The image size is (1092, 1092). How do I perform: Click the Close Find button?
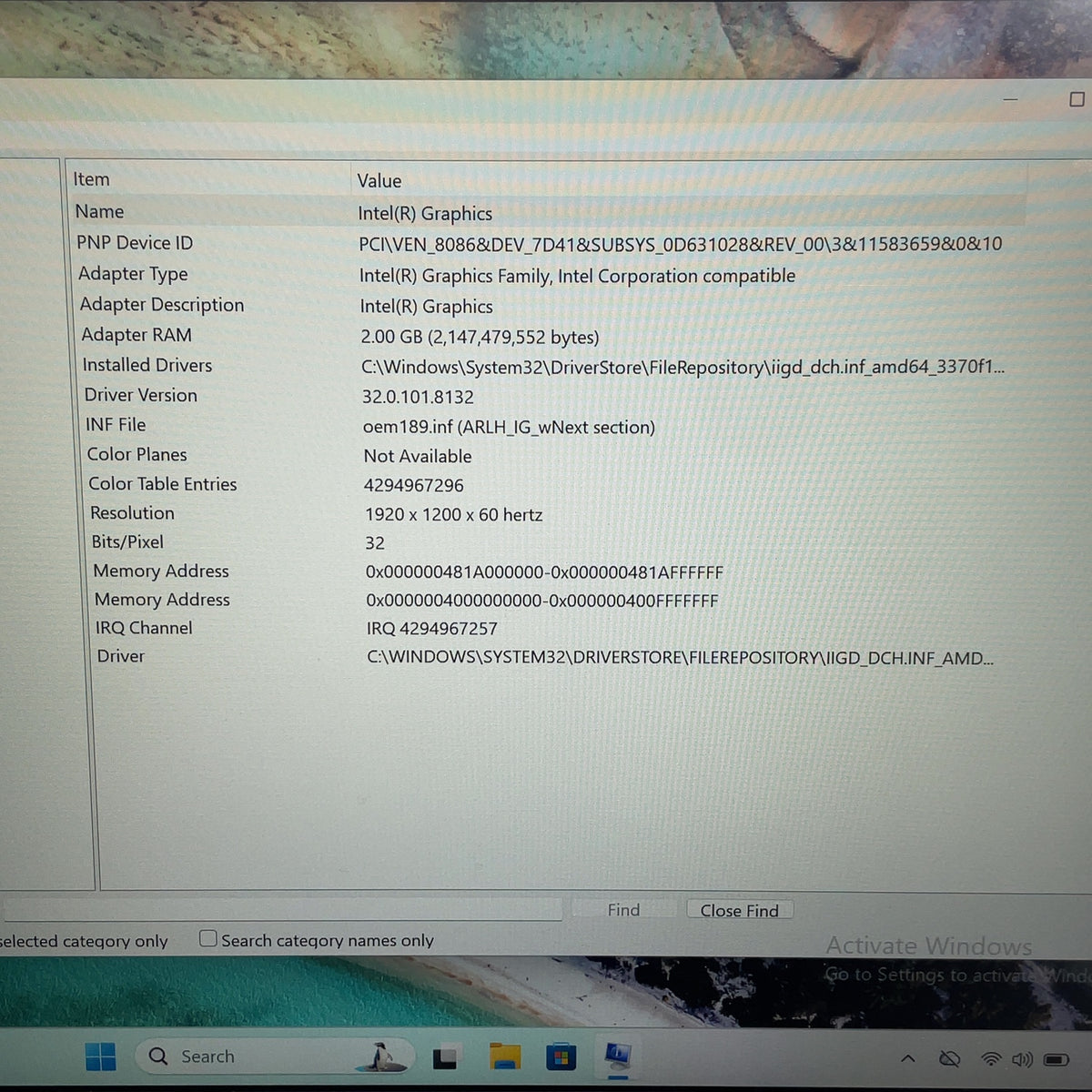tap(739, 911)
